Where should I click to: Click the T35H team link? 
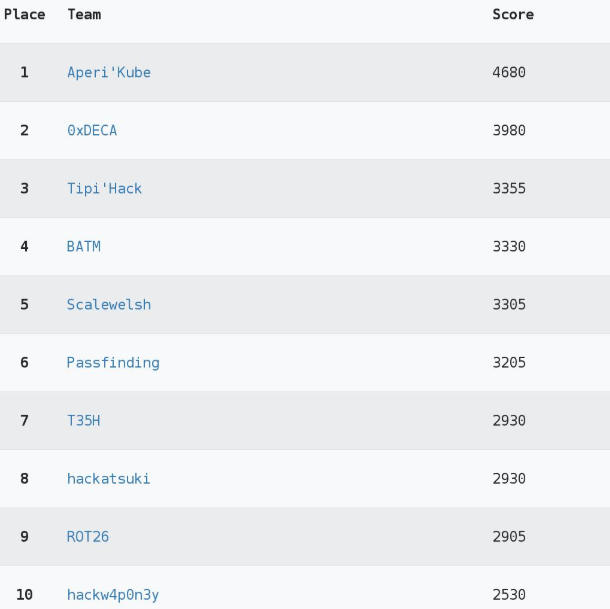(84, 420)
